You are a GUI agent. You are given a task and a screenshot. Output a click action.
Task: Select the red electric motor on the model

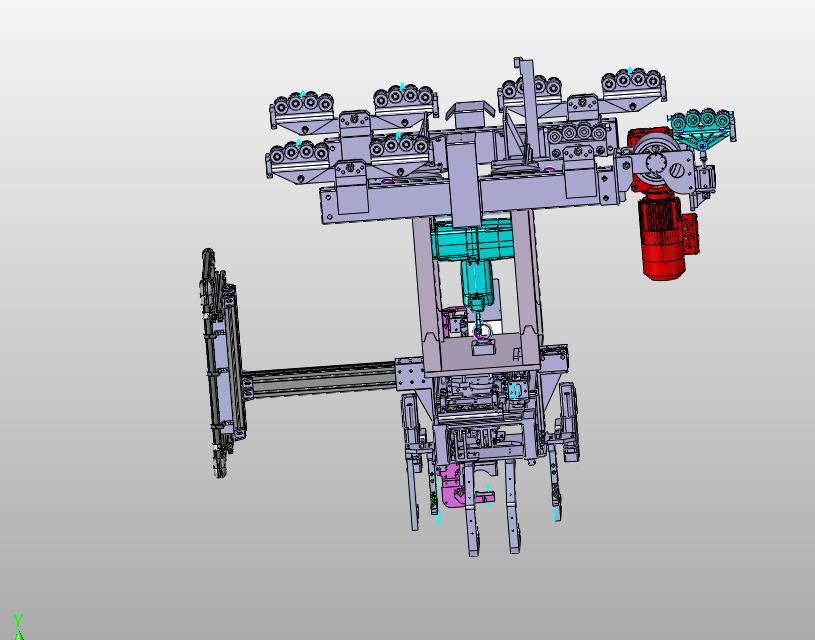(x=662, y=238)
